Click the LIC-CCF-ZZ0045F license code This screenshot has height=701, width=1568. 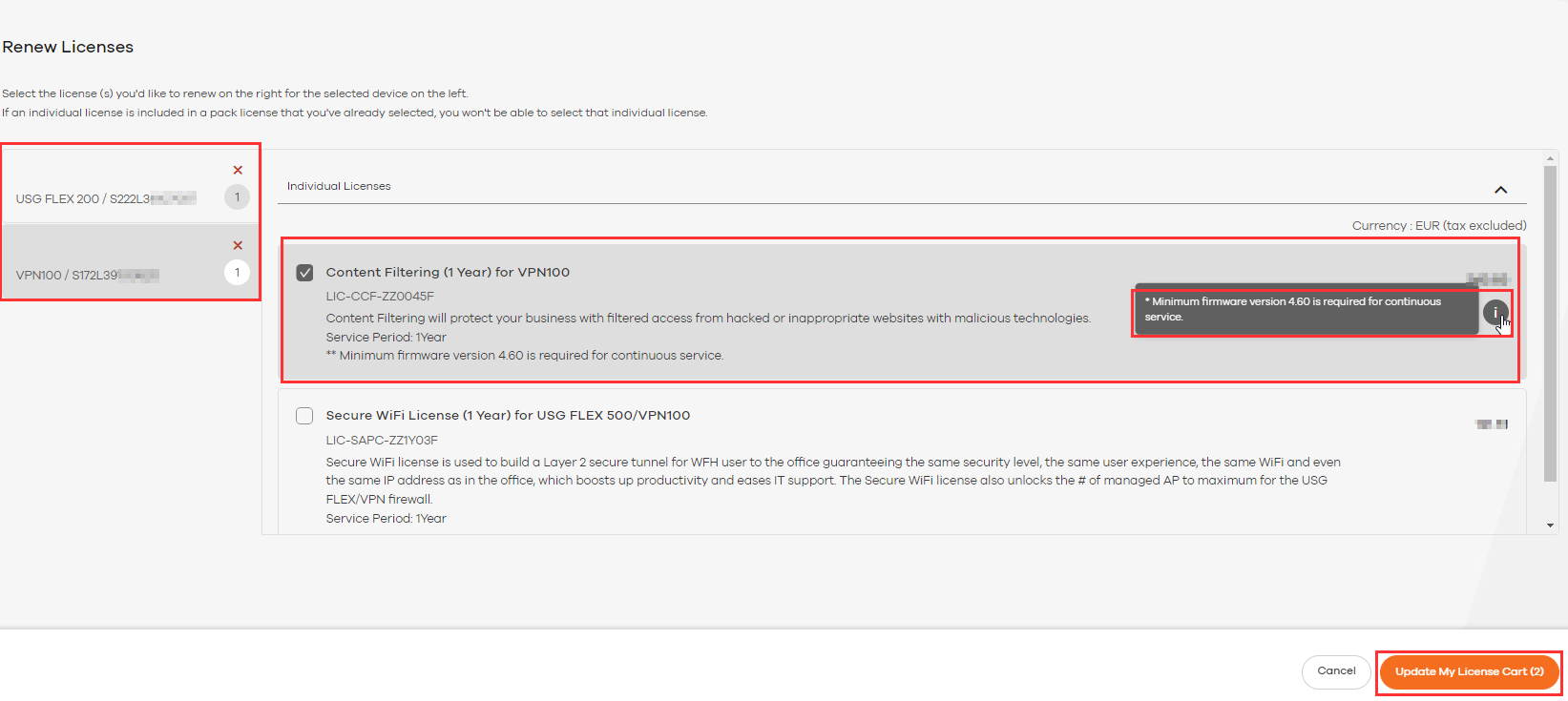pos(380,296)
